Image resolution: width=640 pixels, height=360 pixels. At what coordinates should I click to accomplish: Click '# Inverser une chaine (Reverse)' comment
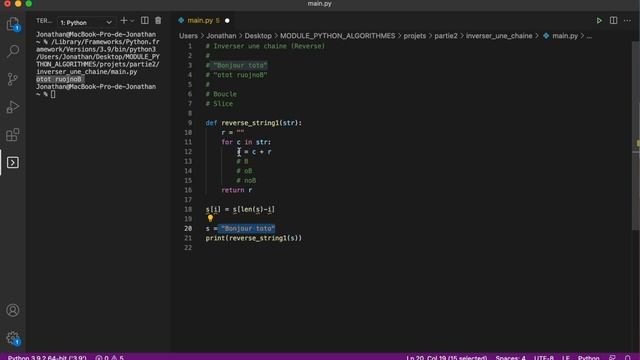coord(265,46)
